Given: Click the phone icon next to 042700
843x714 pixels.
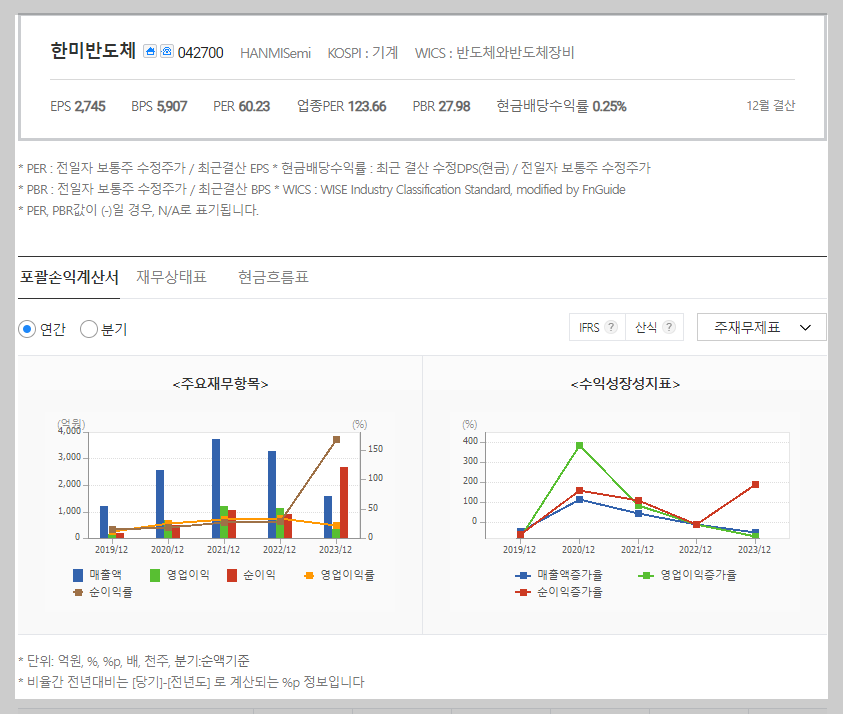Looking at the screenshot, I should click(167, 52).
